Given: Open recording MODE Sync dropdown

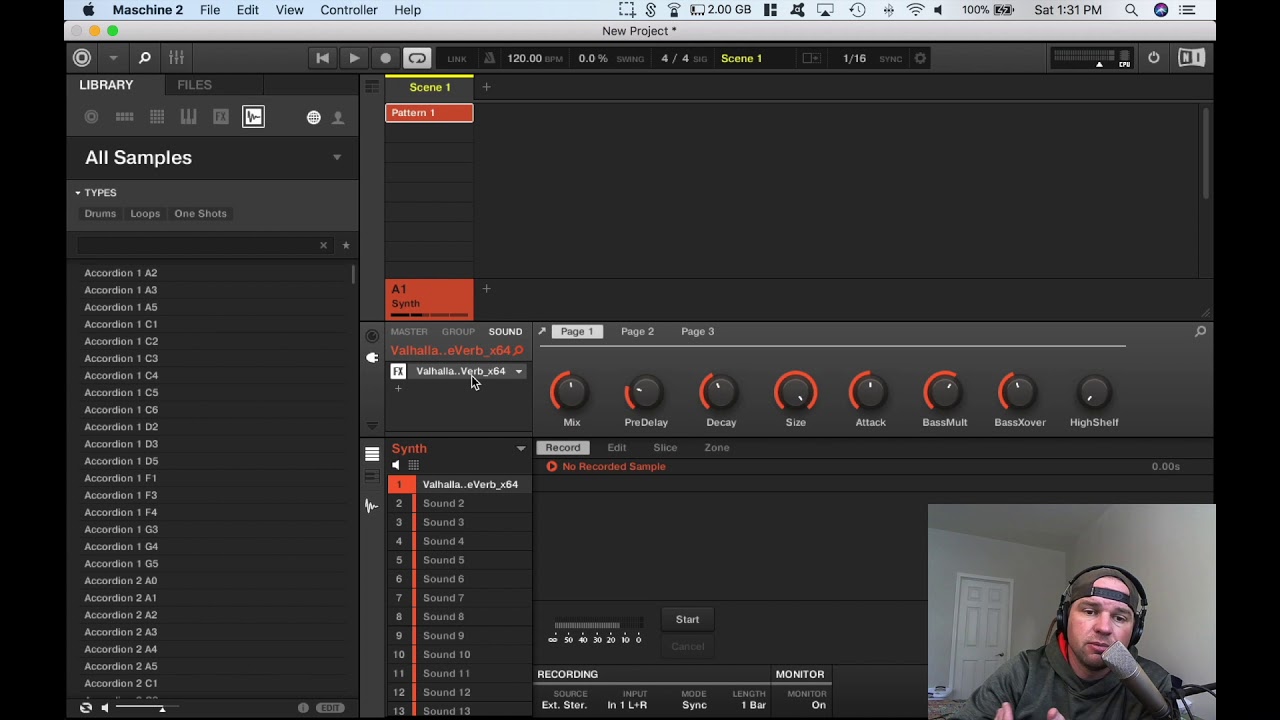Looking at the screenshot, I should (694, 705).
